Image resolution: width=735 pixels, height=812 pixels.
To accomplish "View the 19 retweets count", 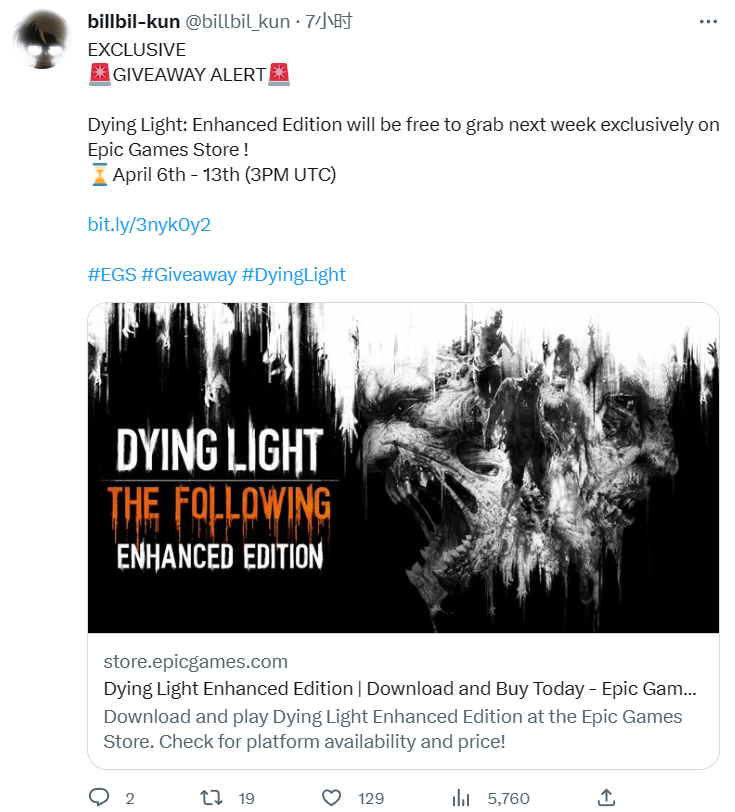I will [x=247, y=798].
